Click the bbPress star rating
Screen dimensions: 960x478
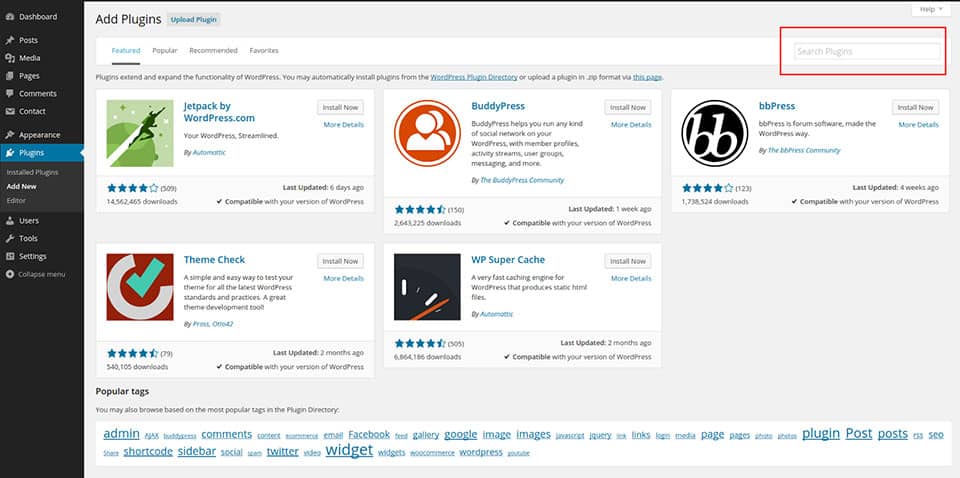pyautogui.click(x=707, y=189)
